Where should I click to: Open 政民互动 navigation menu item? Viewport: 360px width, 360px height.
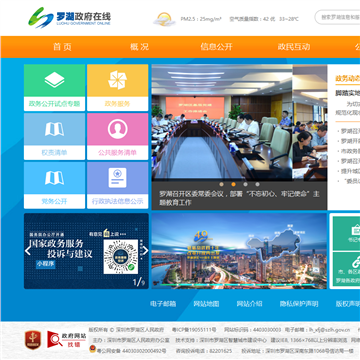294,47
